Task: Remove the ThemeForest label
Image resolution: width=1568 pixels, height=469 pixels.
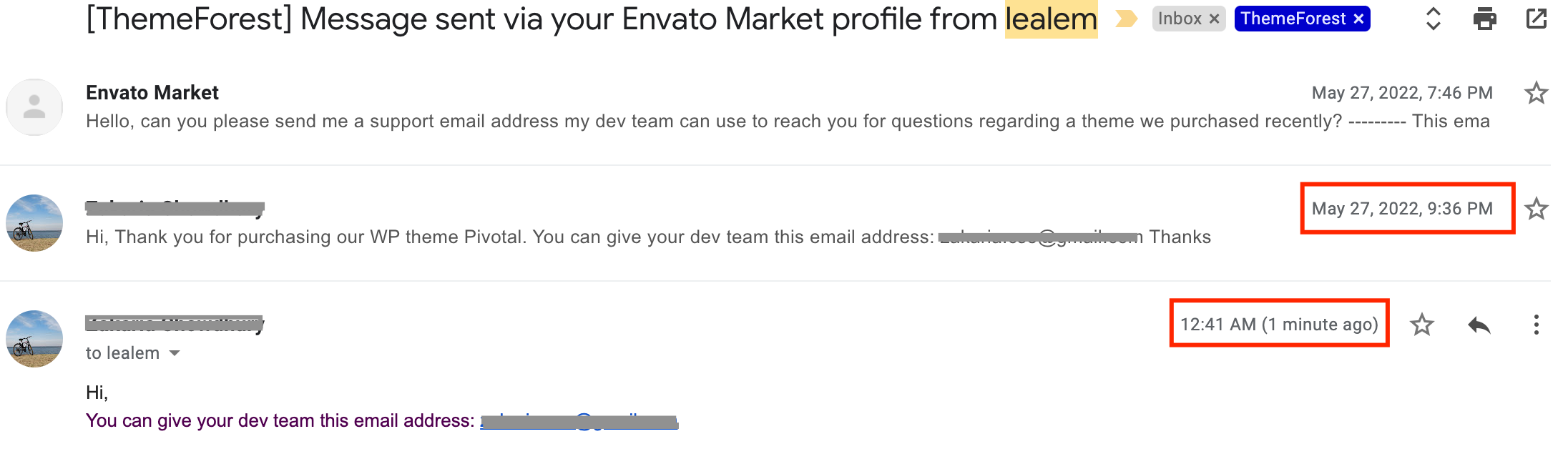Action: coord(1358,19)
